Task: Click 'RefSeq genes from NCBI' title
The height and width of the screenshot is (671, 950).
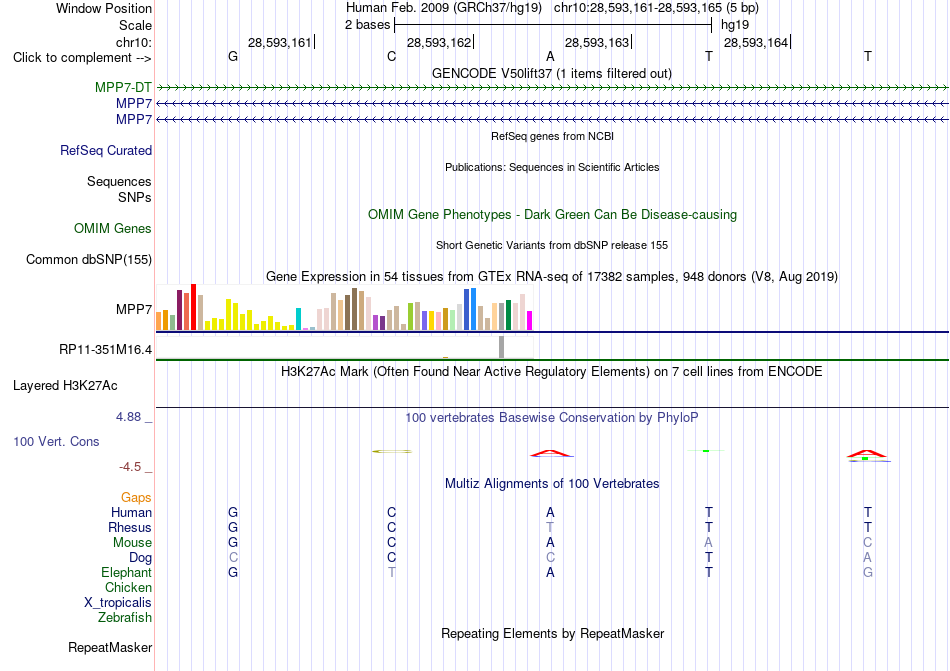Action: (552, 136)
